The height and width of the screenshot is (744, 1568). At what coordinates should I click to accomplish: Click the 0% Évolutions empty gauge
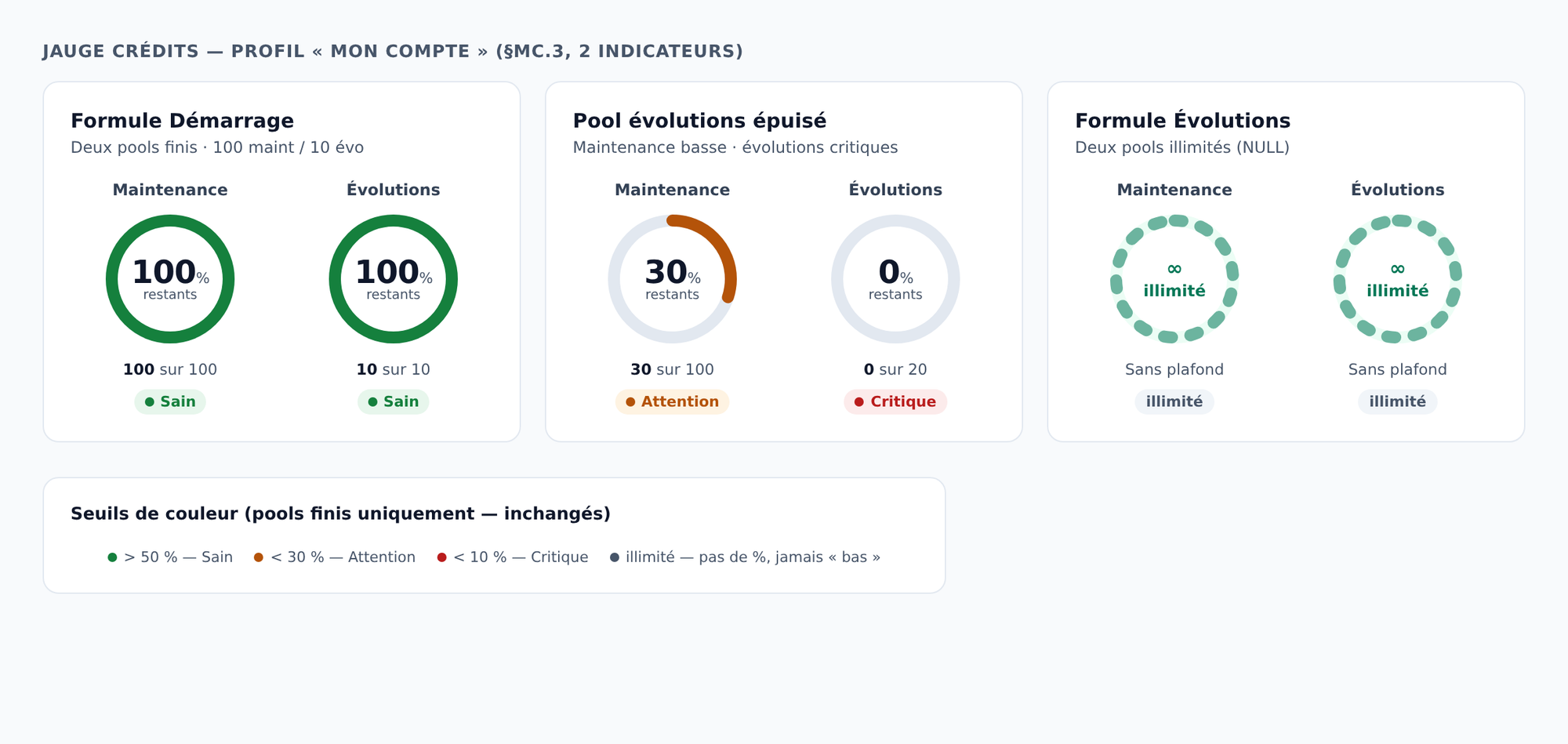pyautogui.click(x=895, y=279)
